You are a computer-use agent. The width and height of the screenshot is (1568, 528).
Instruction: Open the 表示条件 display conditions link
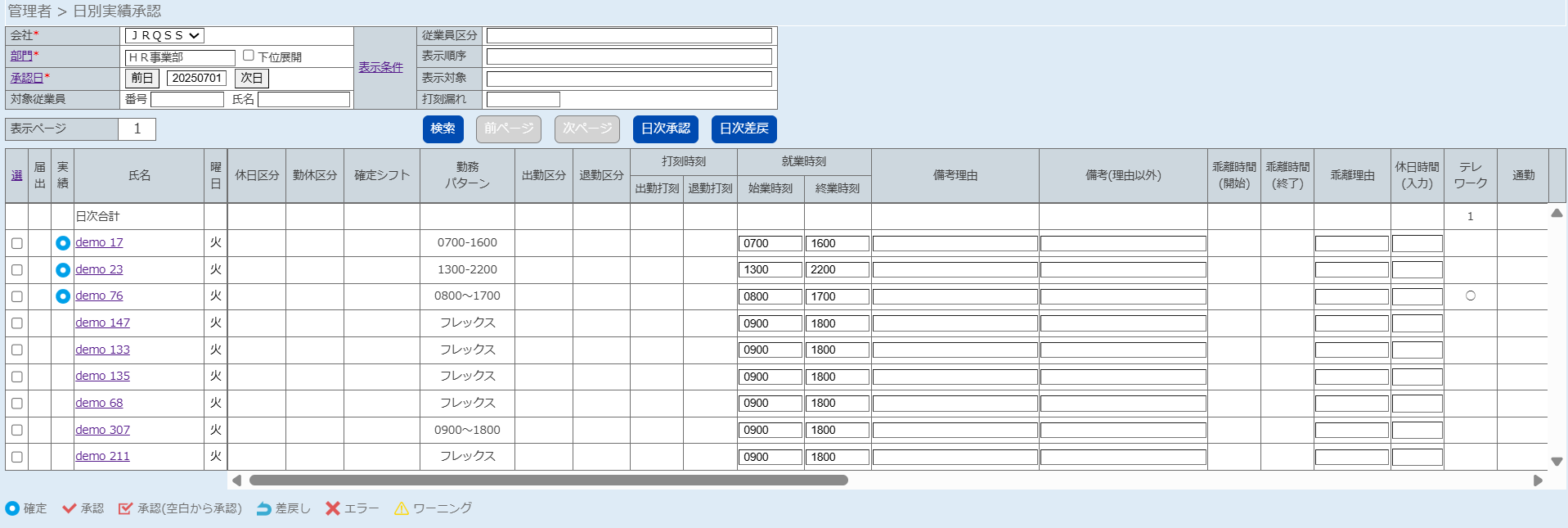[x=380, y=67]
